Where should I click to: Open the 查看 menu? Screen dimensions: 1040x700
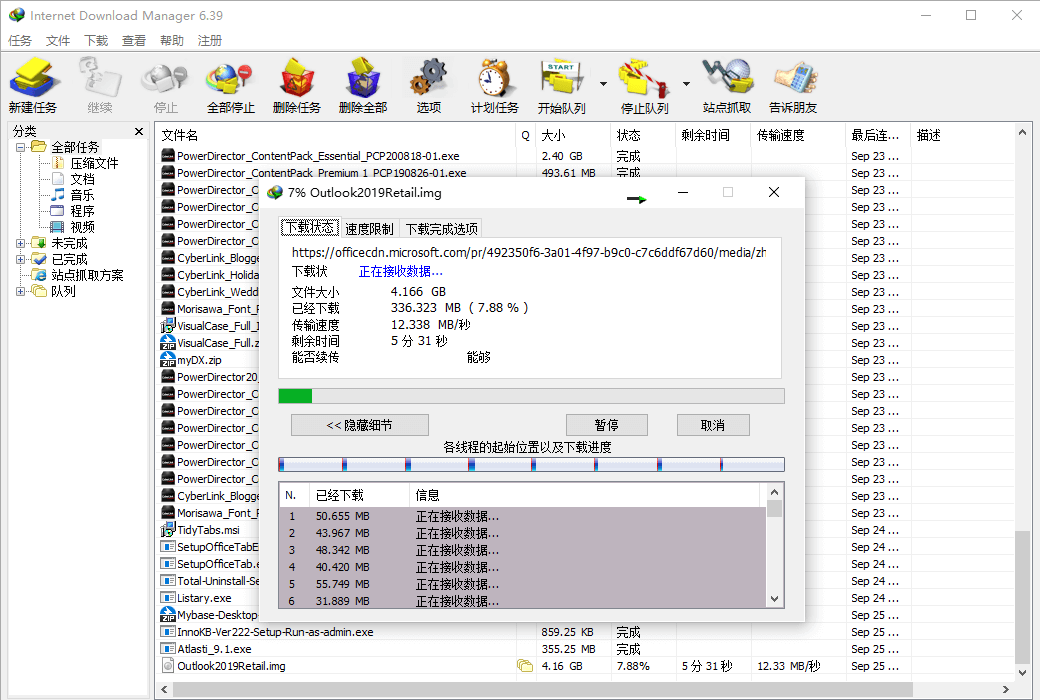pos(134,40)
